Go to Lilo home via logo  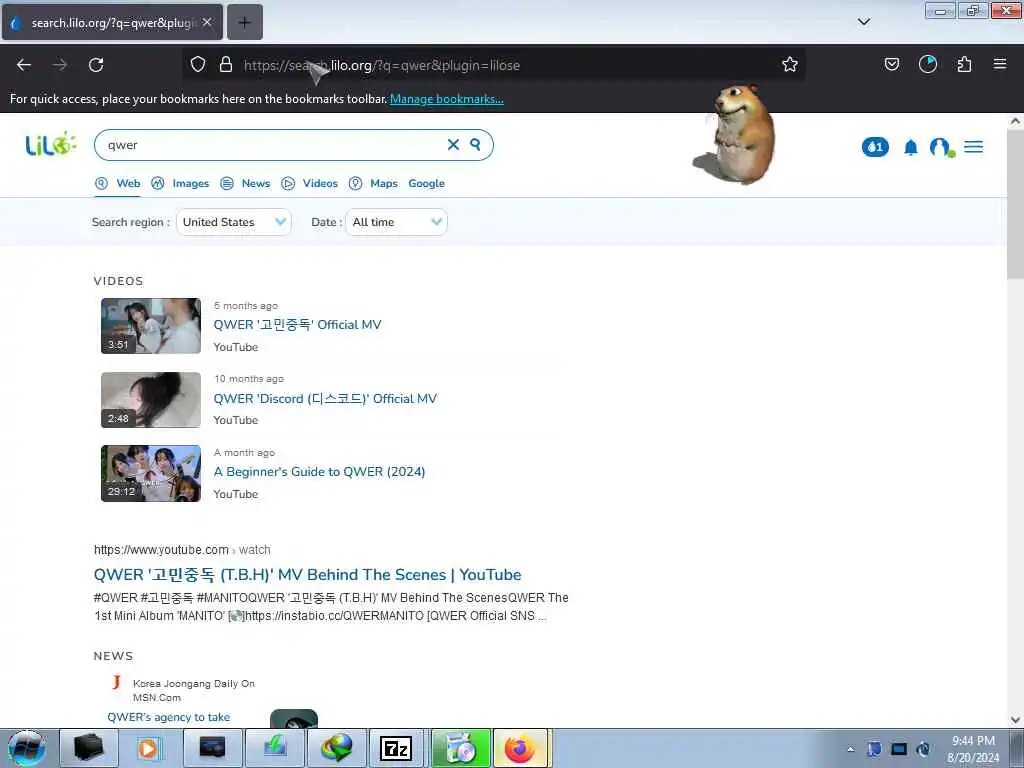(x=50, y=144)
